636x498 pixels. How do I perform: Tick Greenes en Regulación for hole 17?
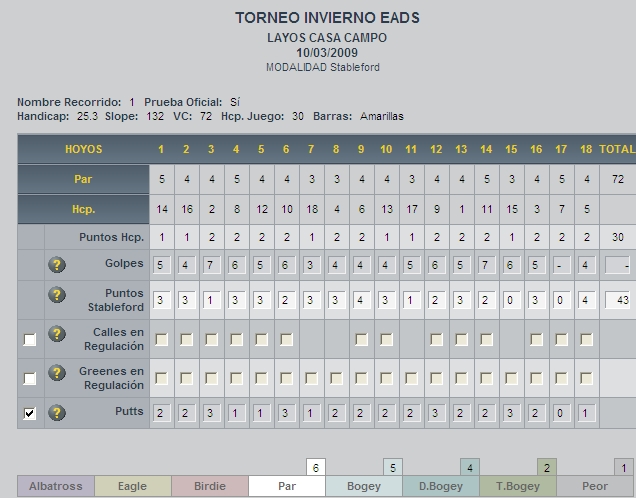click(561, 378)
